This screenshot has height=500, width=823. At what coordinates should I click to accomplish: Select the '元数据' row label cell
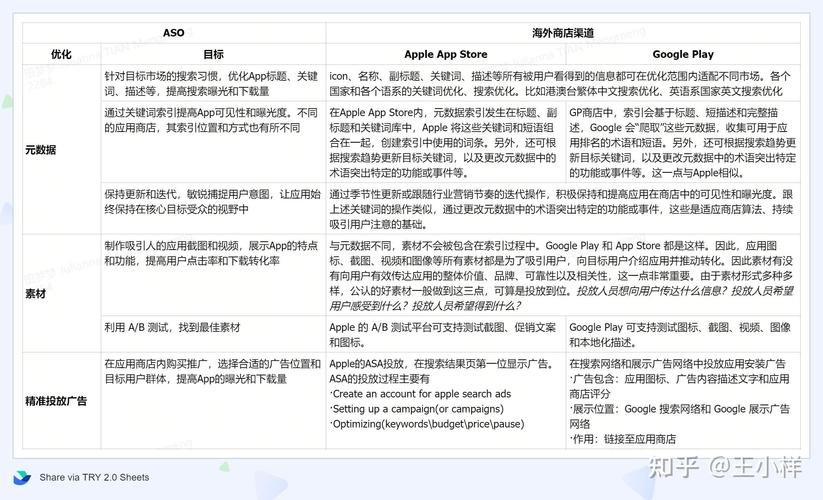click(61, 150)
